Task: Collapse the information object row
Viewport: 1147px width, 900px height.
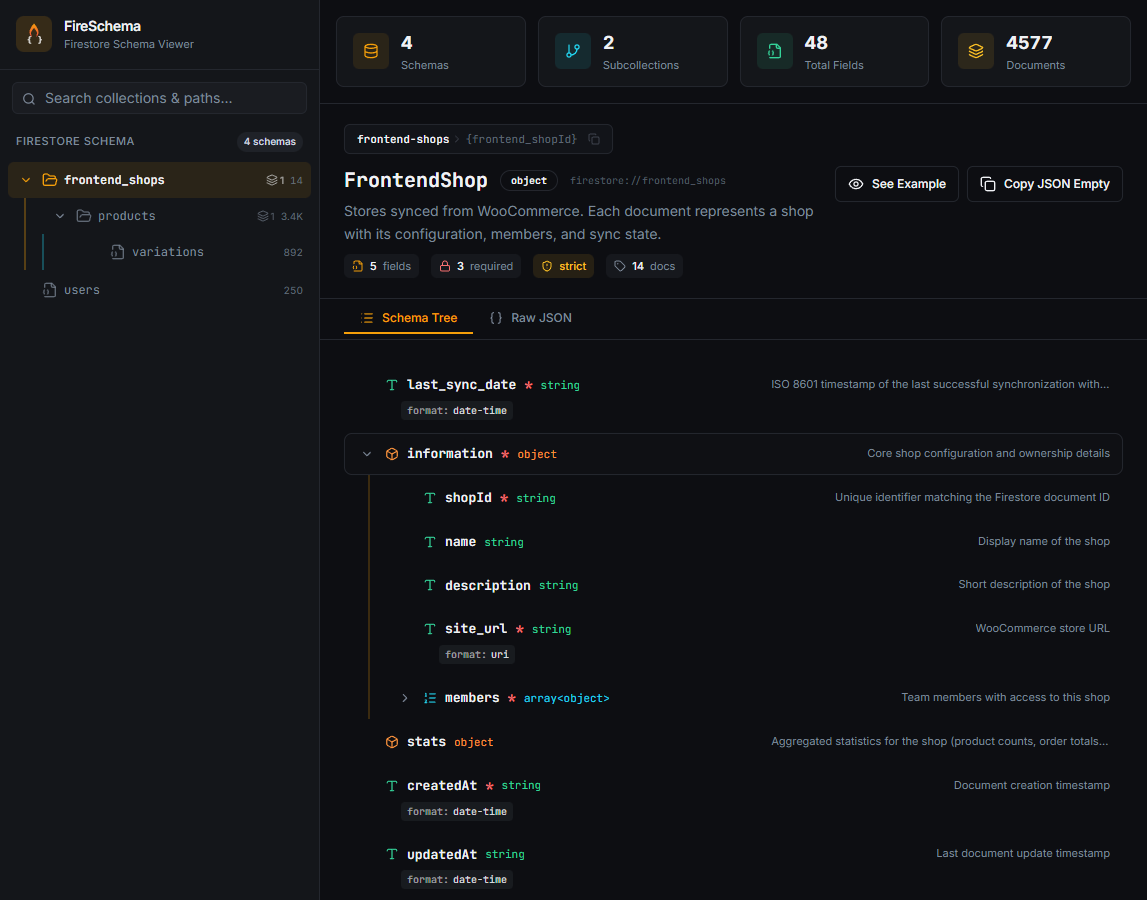Action: [x=367, y=453]
